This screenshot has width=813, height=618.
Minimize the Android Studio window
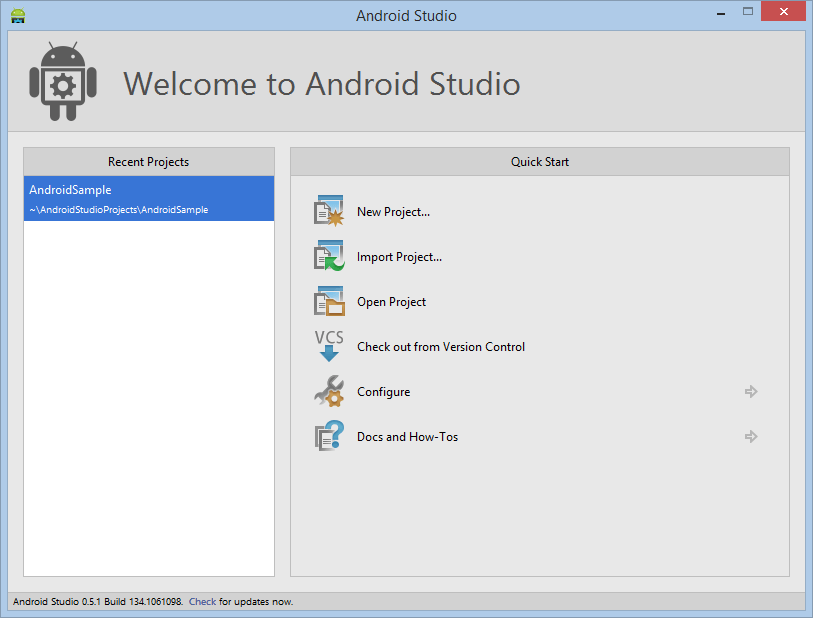(719, 12)
